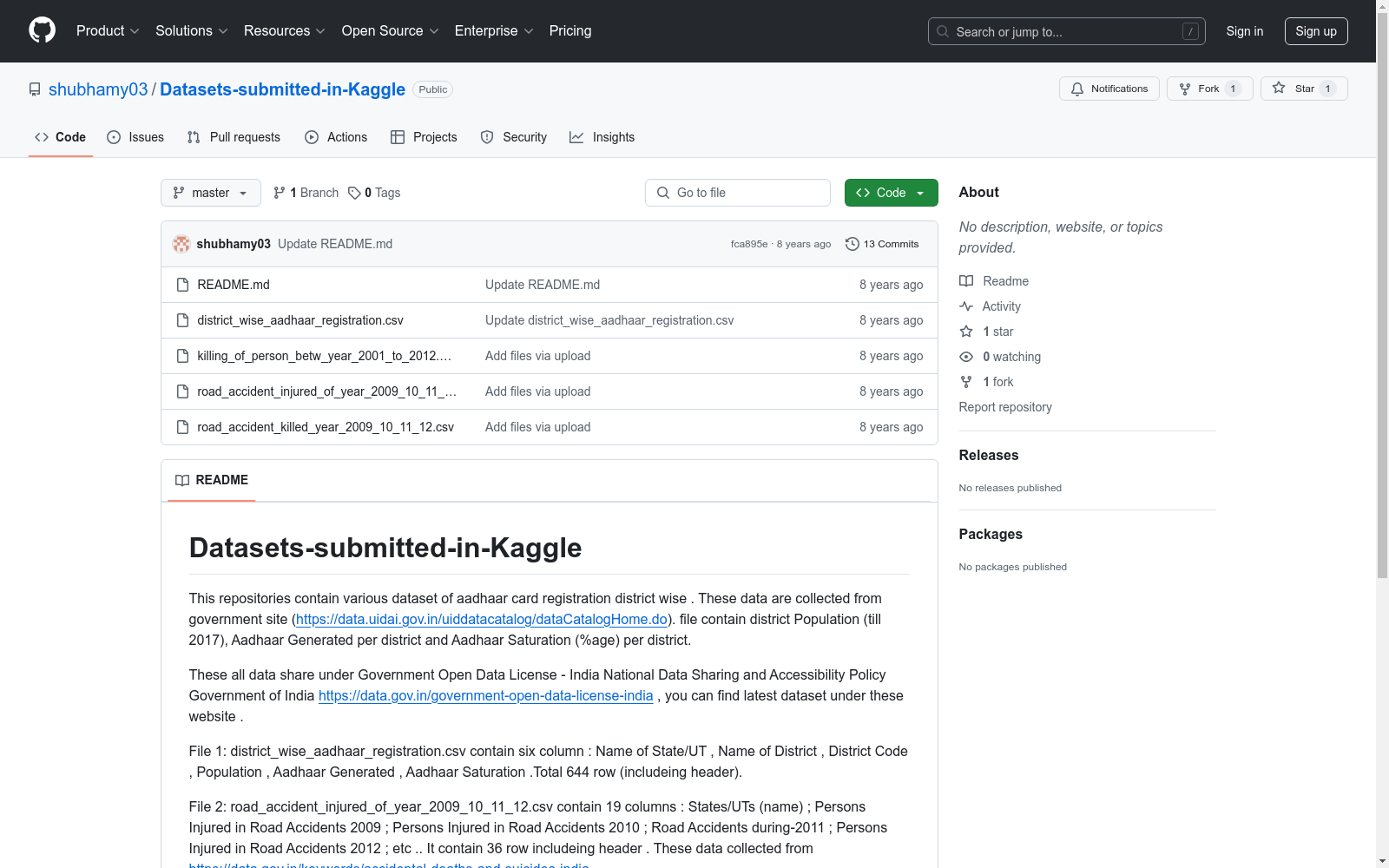This screenshot has height=868, width=1389.
Task: Click the shubhamy03 avatar in commit bar
Action: (181, 244)
